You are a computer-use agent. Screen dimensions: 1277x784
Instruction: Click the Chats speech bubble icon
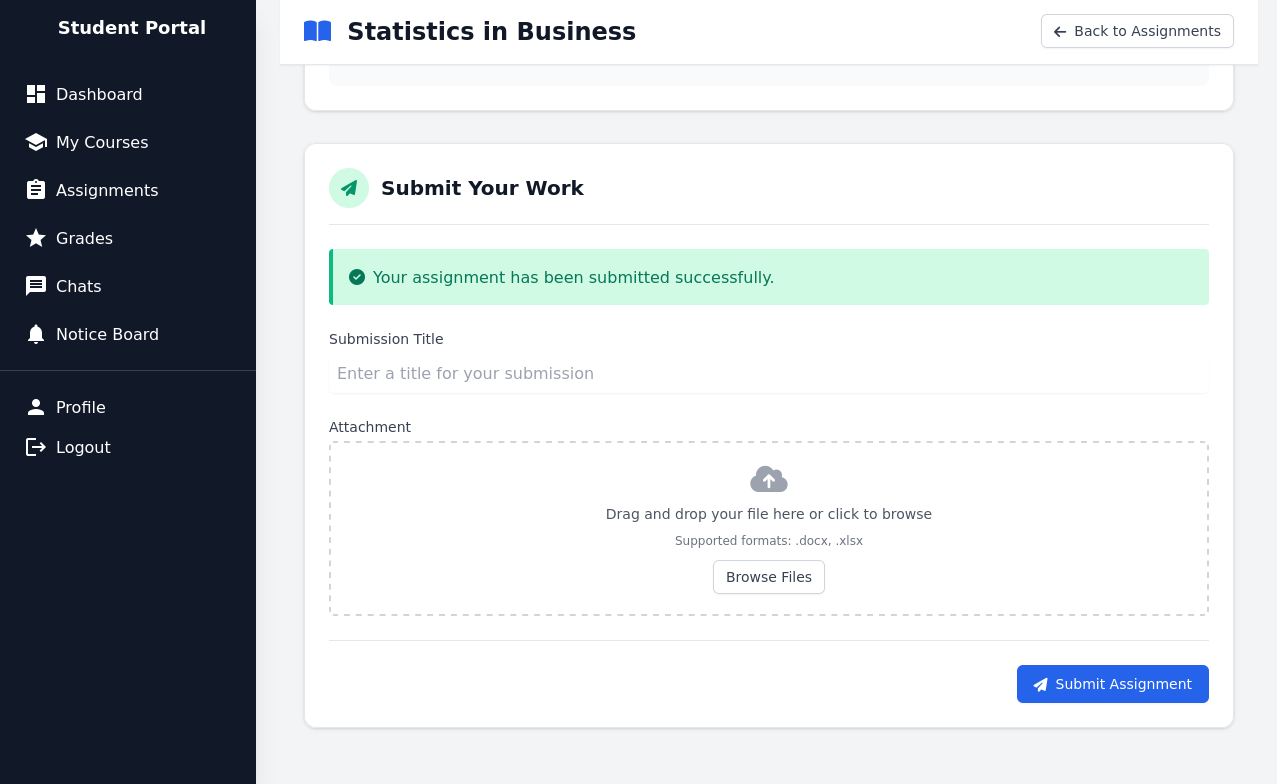pos(36,286)
